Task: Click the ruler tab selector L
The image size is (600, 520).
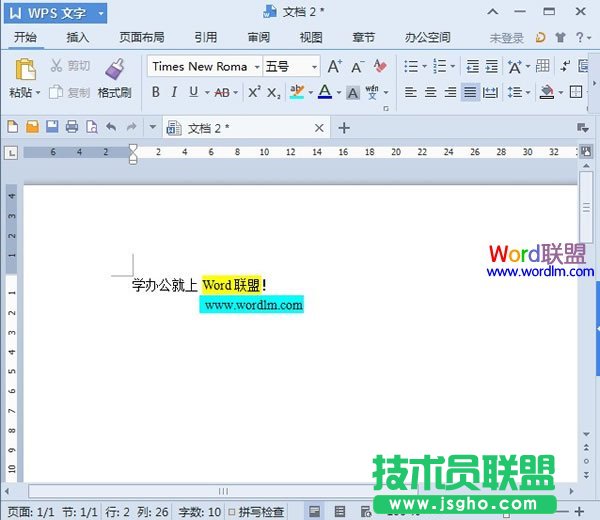Action: tap(11, 153)
